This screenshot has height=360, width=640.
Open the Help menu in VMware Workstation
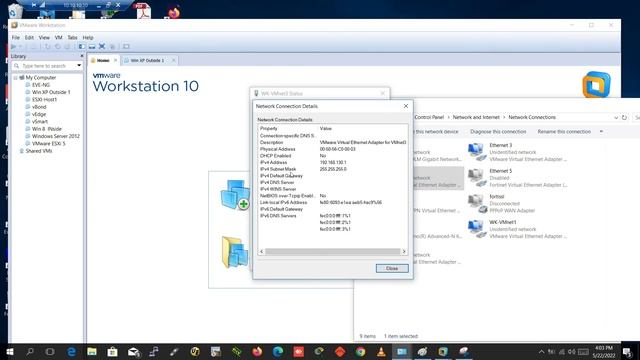click(88, 38)
